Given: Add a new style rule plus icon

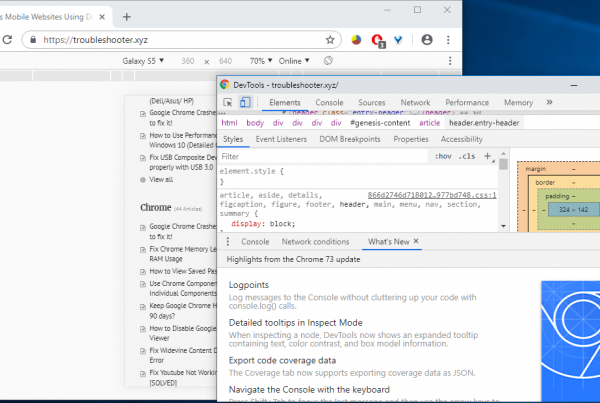Looking at the screenshot, I should coord(488,156).
